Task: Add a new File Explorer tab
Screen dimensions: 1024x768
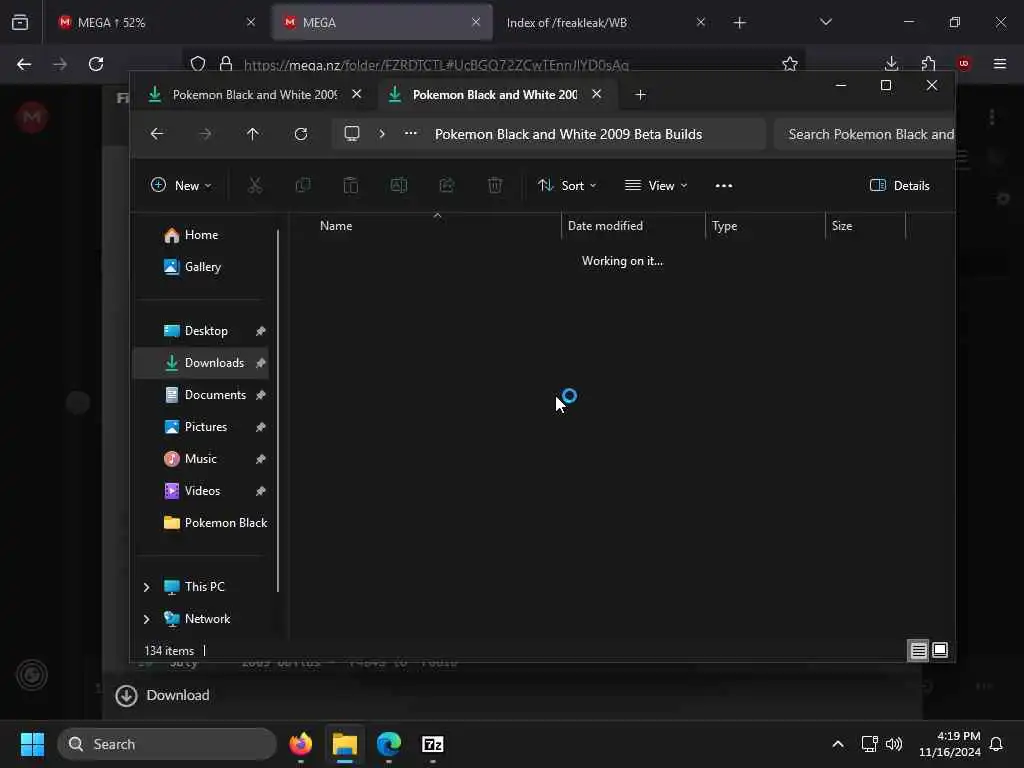Action: pos(641,95)
